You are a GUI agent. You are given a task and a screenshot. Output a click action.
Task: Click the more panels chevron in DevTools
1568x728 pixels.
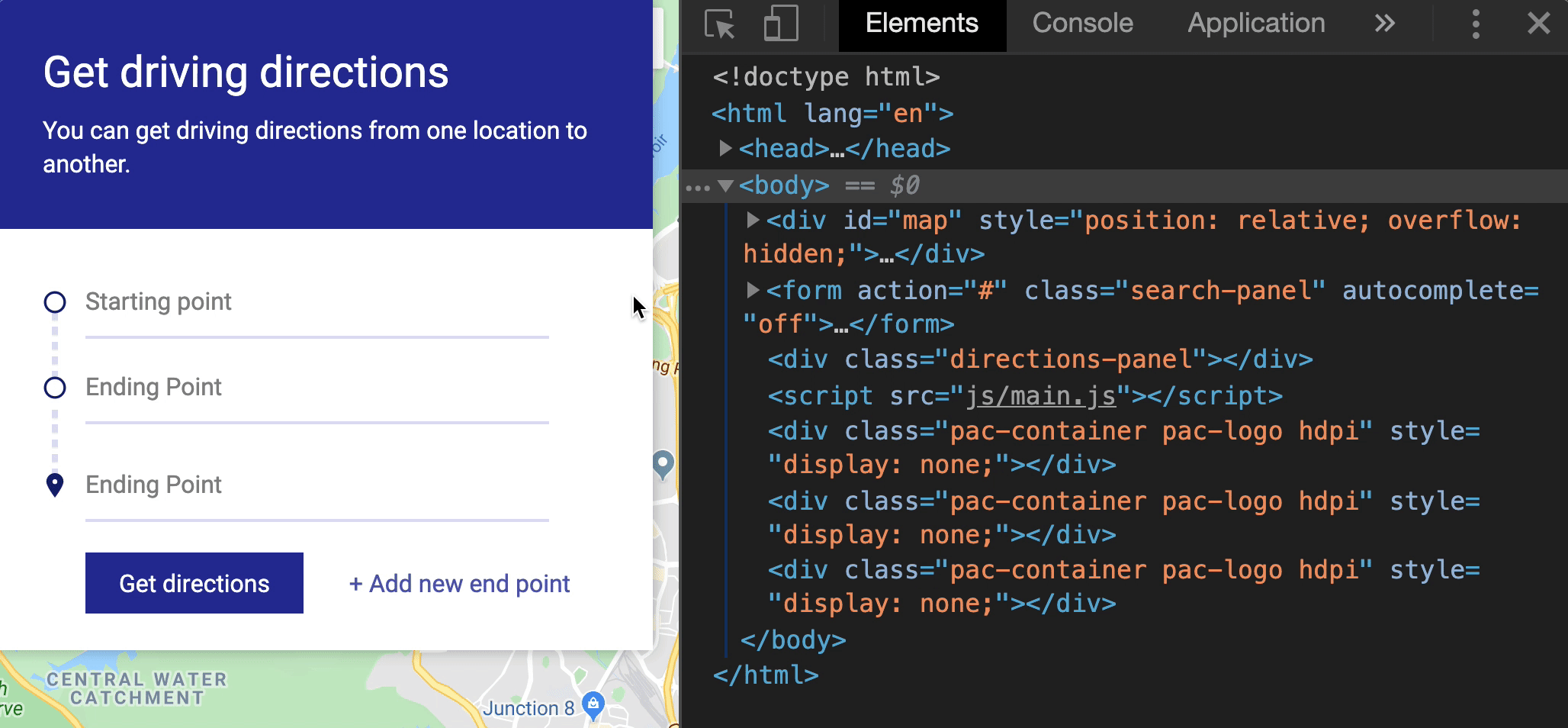click(1384, 24)
